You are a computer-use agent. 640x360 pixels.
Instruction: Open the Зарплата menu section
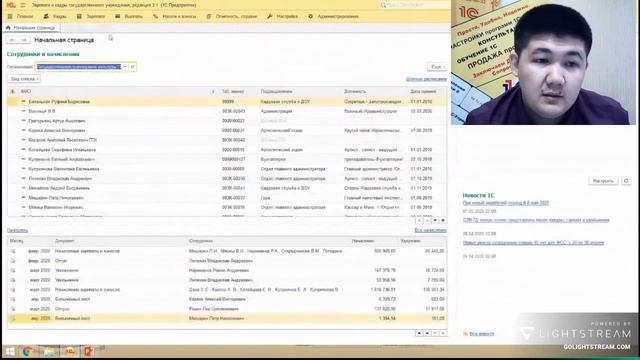click(x=91, y=16)
